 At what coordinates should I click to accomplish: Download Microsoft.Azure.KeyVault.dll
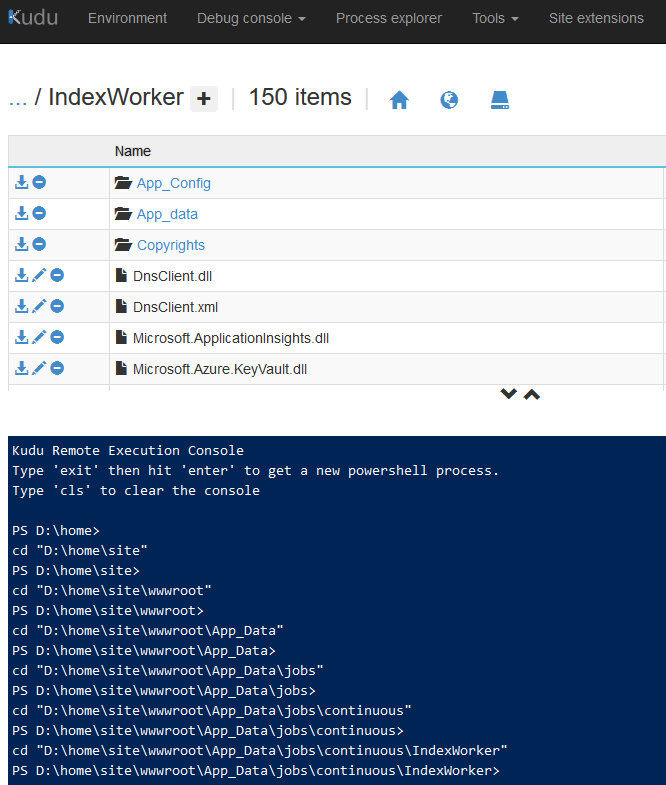tap(21, 368)
